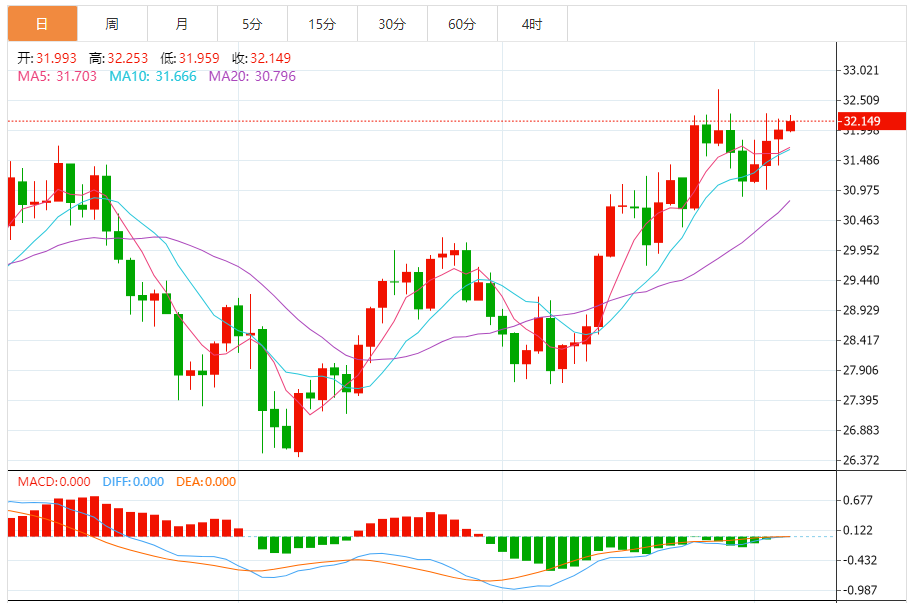The width and height of the screenshot is (913, 603).
Task: Click the 27.395 price axis label
Action: click(x=861, y=400)
